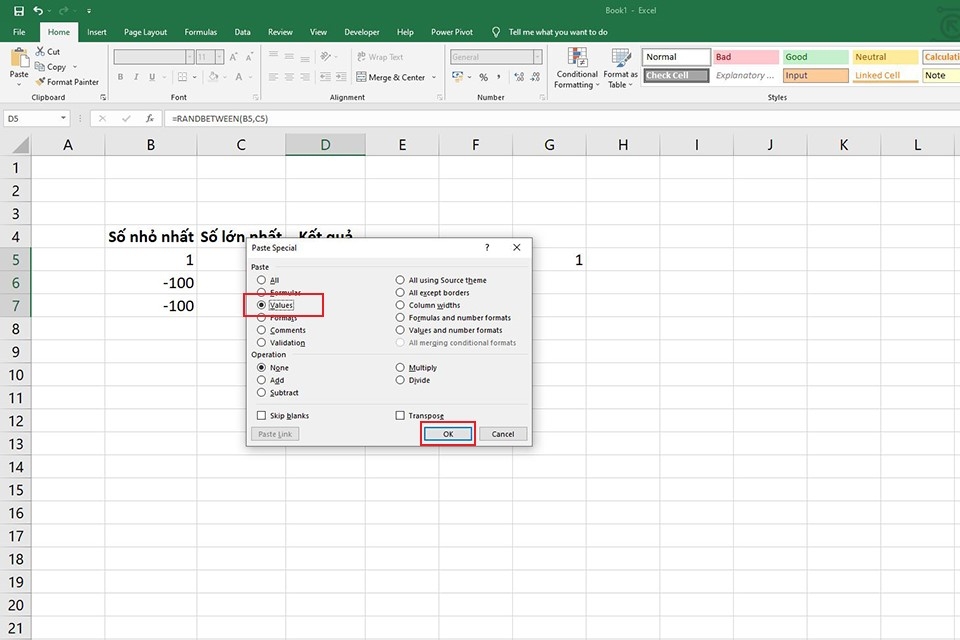
Task: Click the Format as Table icon
Action: pyautogui.click(x=620, y=57)
